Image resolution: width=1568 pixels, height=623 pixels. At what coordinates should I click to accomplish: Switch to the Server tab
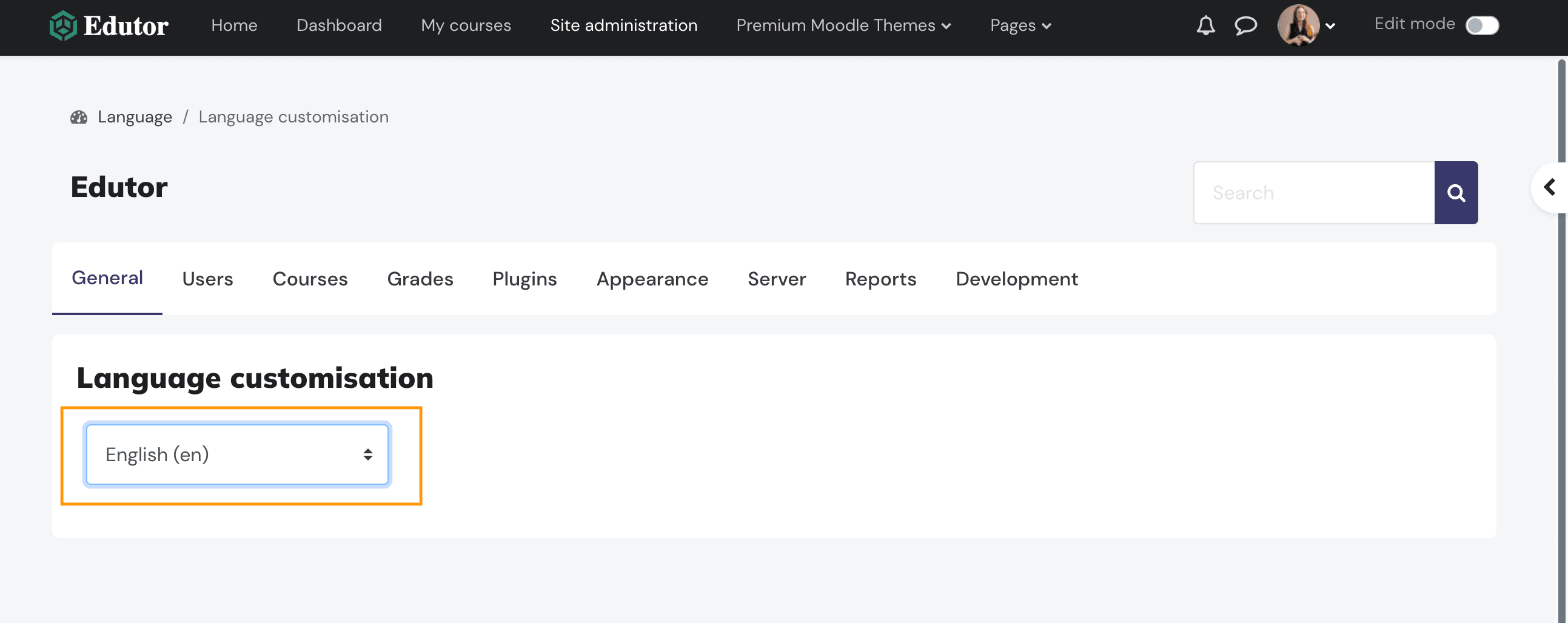point(777,279)
